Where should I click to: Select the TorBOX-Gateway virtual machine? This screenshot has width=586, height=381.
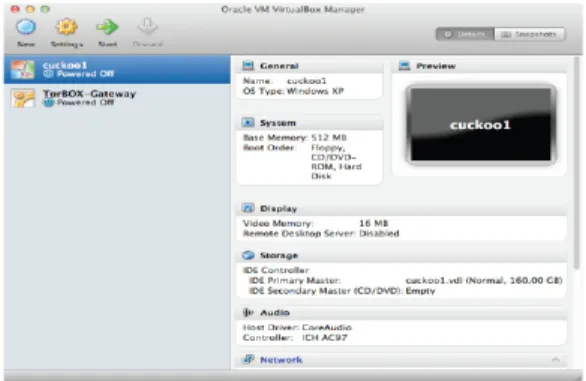click(x=117, y=98)
